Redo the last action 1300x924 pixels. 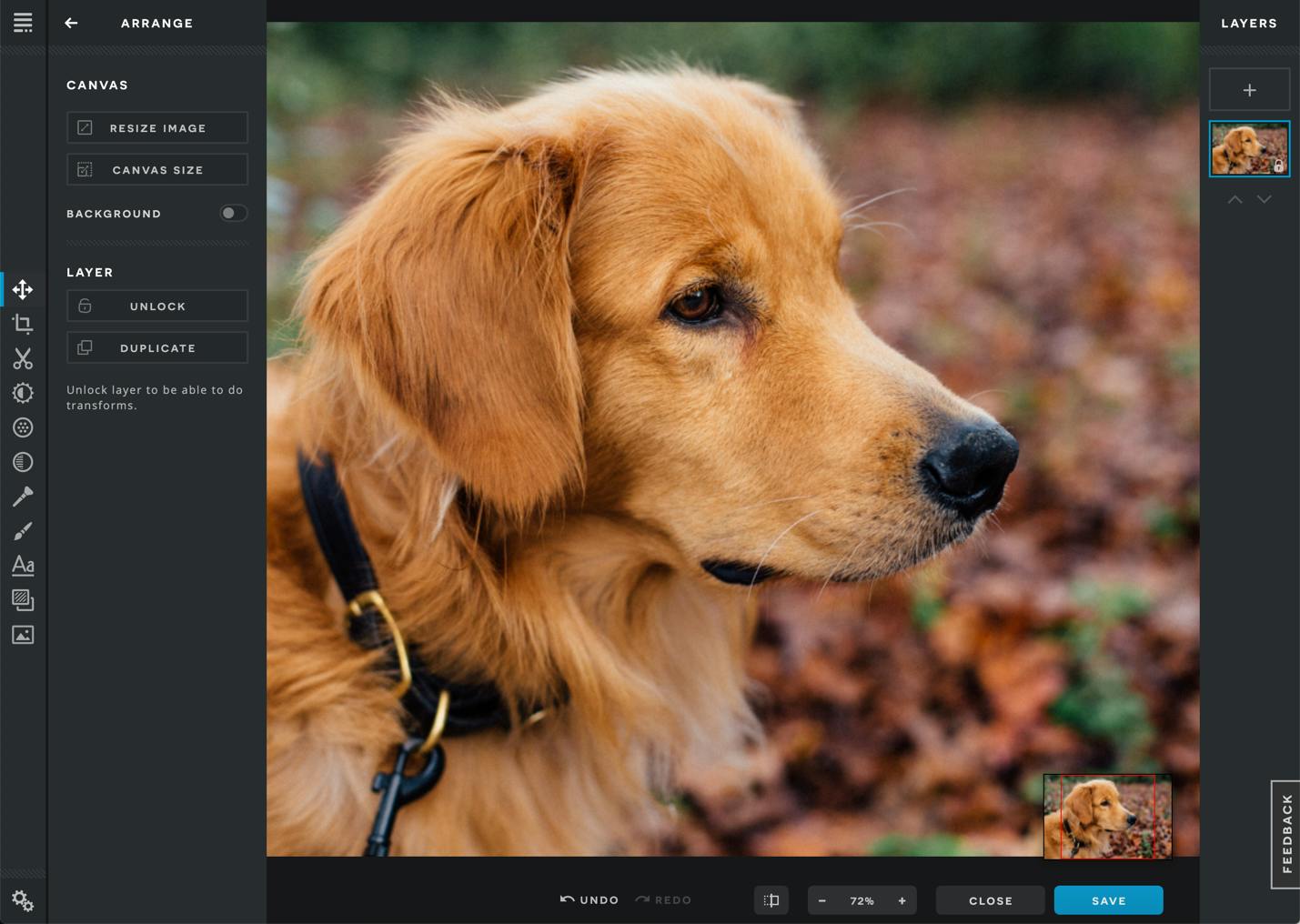coord(663,900)
